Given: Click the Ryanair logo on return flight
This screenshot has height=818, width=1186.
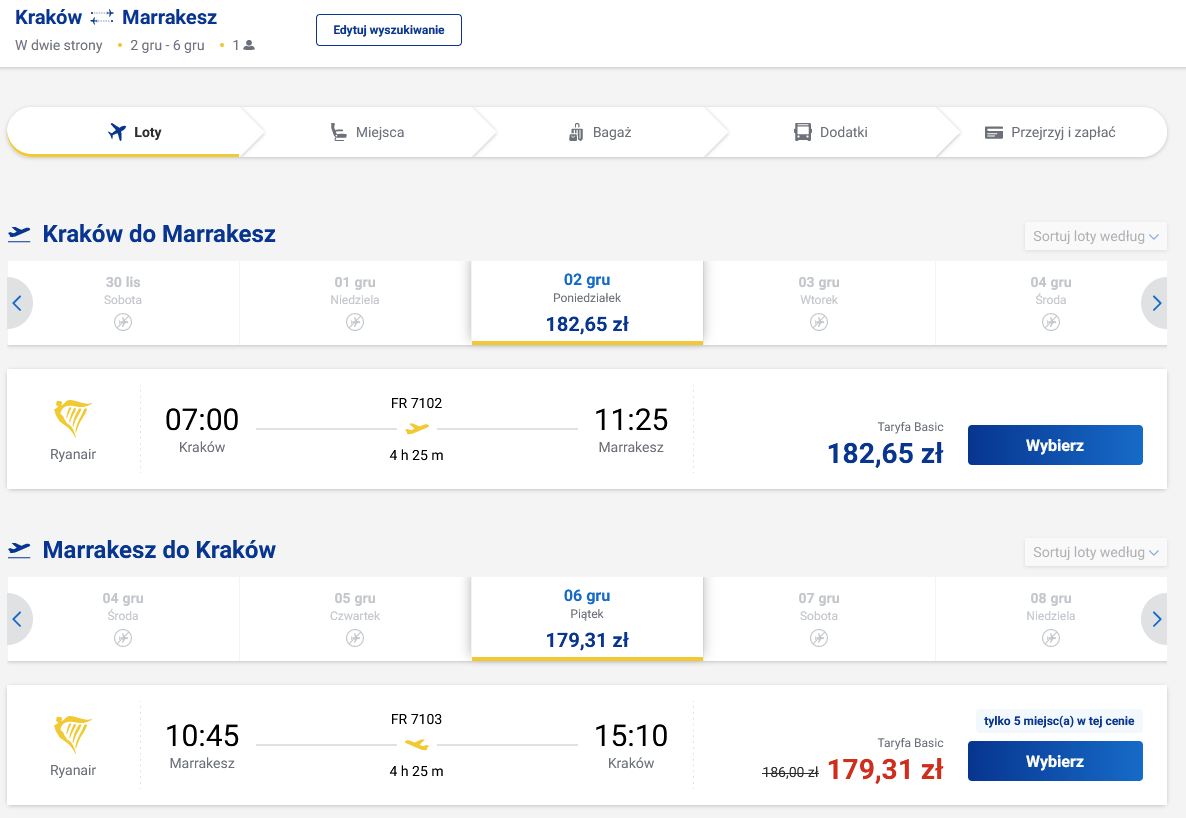Looking at the screenshot, I should [x=72, y=735].
